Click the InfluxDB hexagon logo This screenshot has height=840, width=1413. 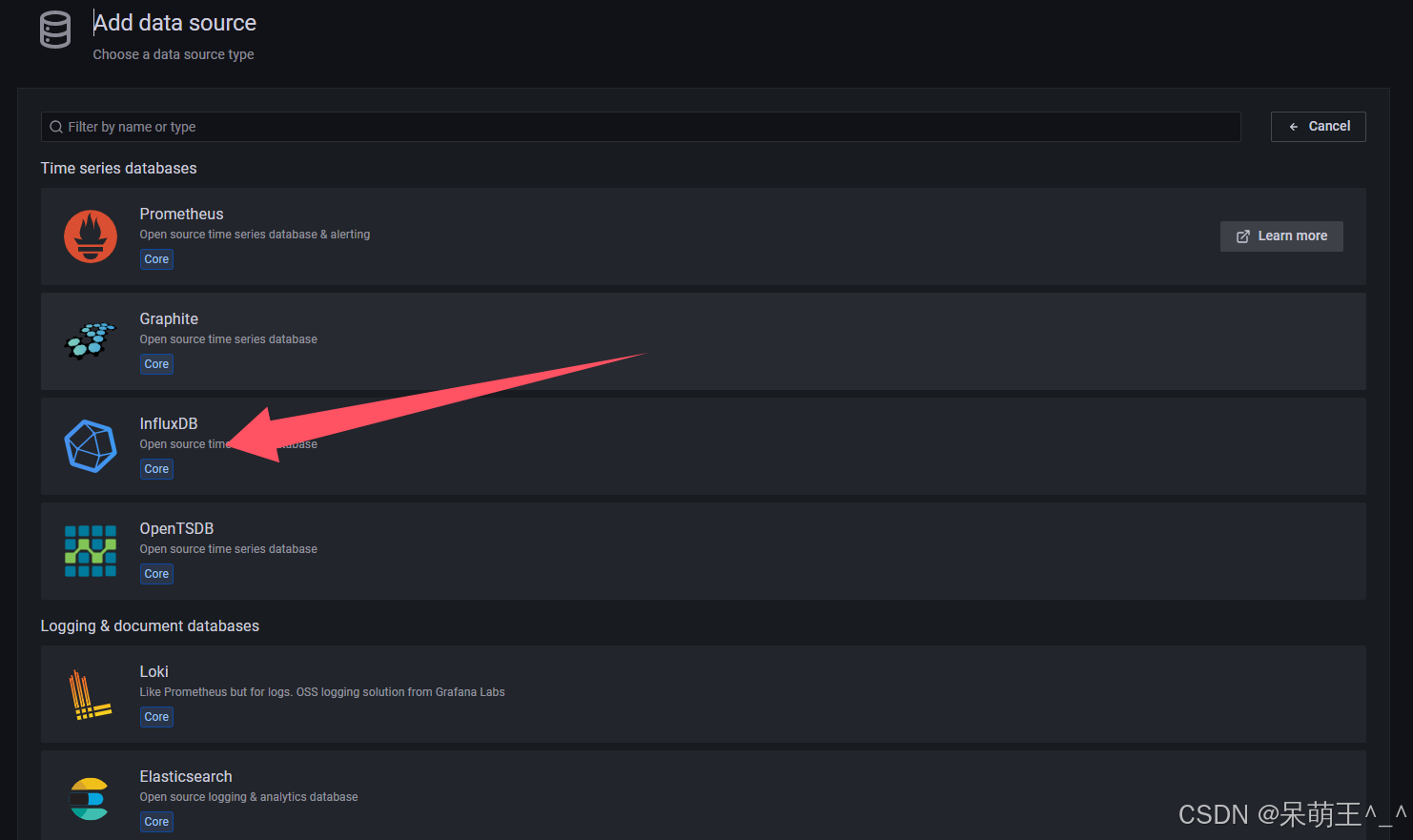[91, 445]
